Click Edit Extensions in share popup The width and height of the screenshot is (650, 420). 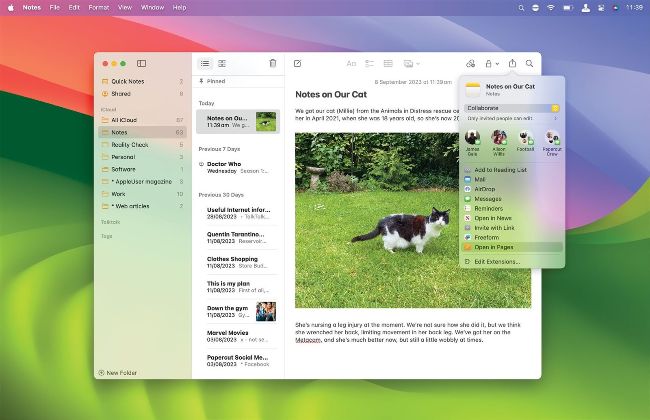pos(497,260)
